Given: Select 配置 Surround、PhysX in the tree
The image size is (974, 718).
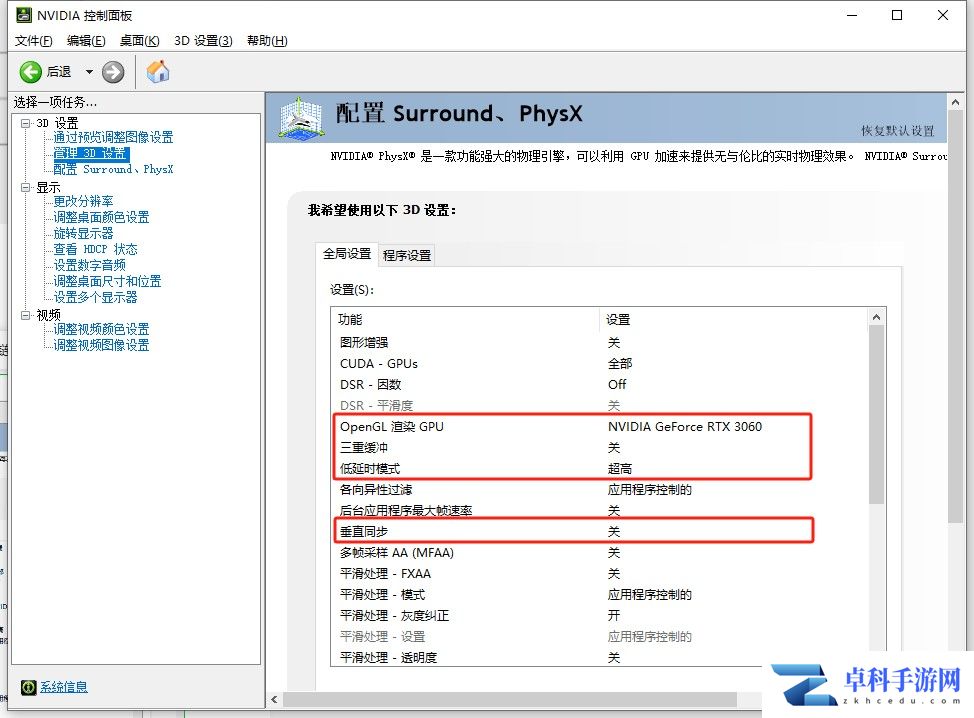Looking at the screenshot, I should 113,169.
